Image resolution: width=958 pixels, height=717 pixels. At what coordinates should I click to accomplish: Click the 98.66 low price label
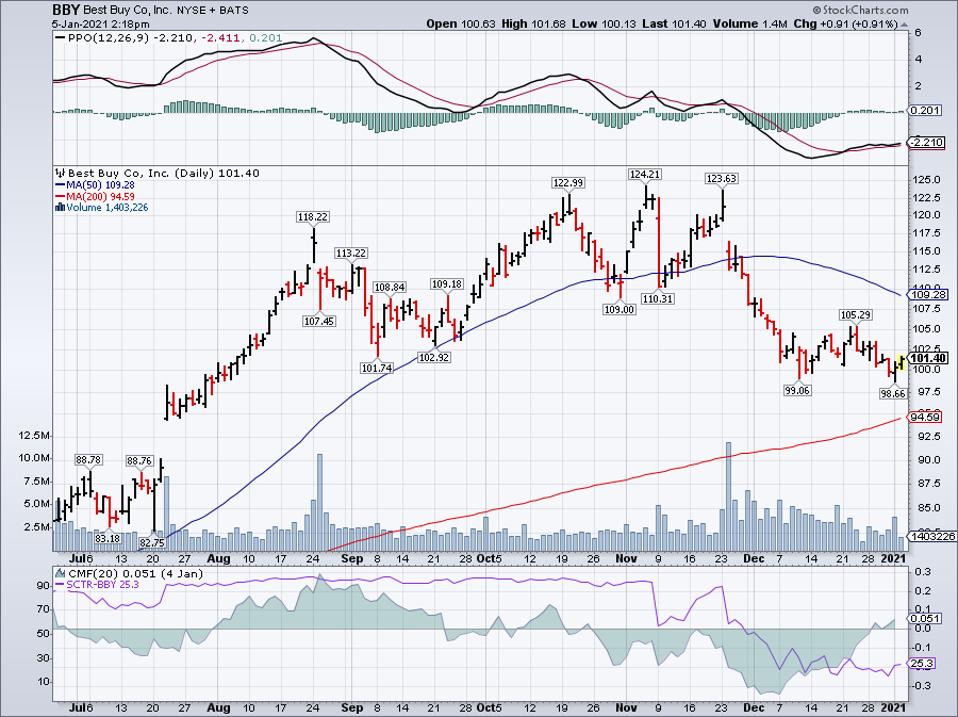pyautogui.click(x=893, y=393)
